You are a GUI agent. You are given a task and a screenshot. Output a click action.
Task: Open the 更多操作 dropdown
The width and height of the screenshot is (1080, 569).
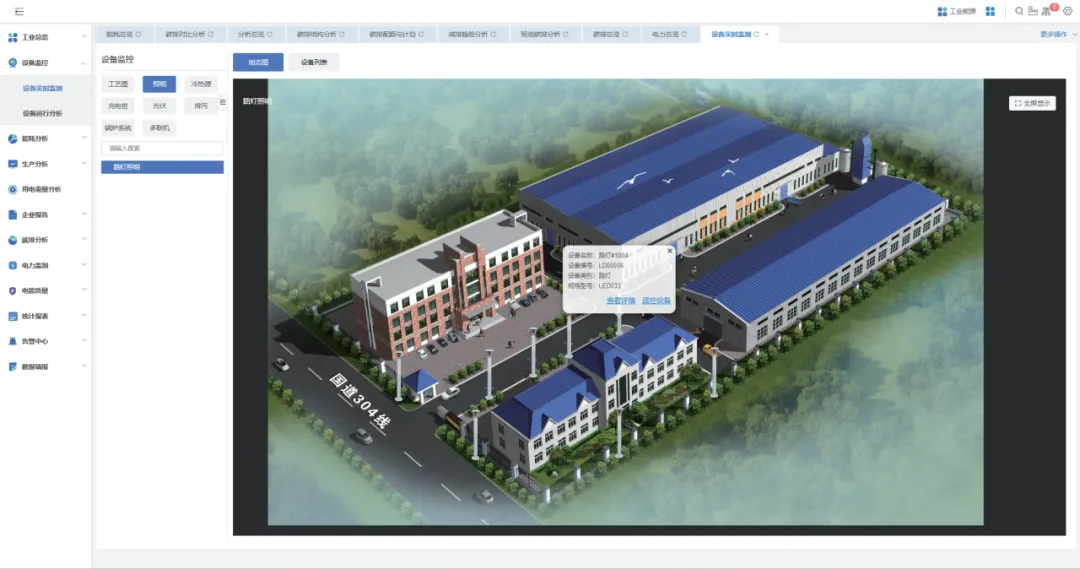click(x=1057, y=34)
